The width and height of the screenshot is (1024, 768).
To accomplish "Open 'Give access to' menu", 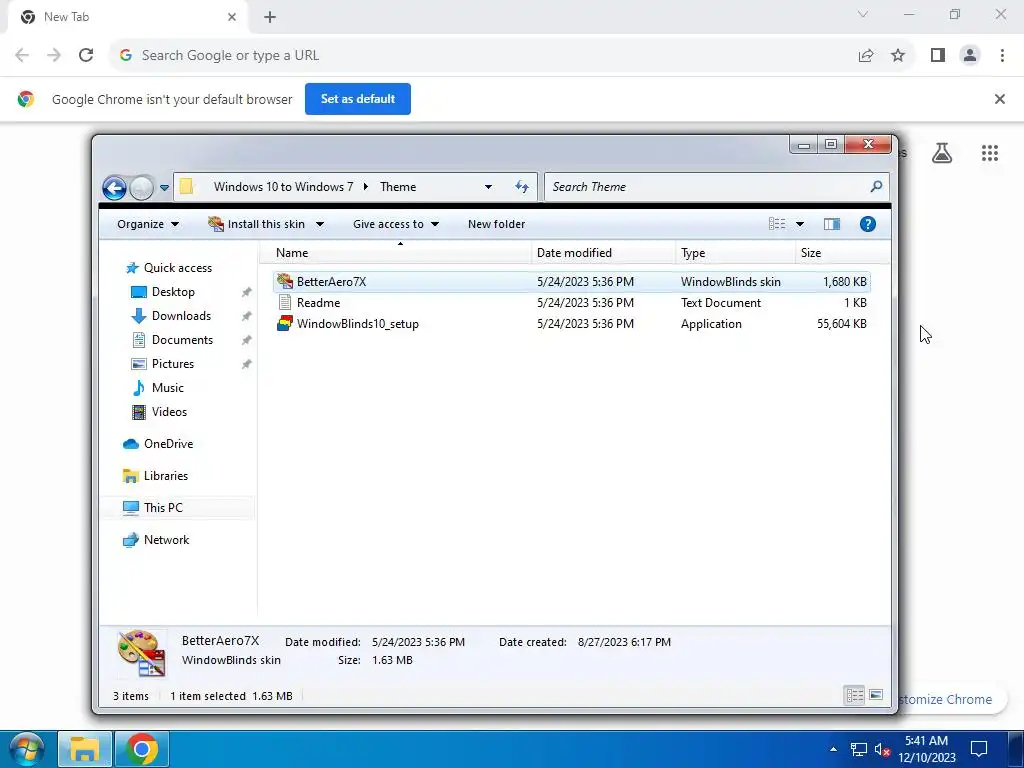I will 396,224.
